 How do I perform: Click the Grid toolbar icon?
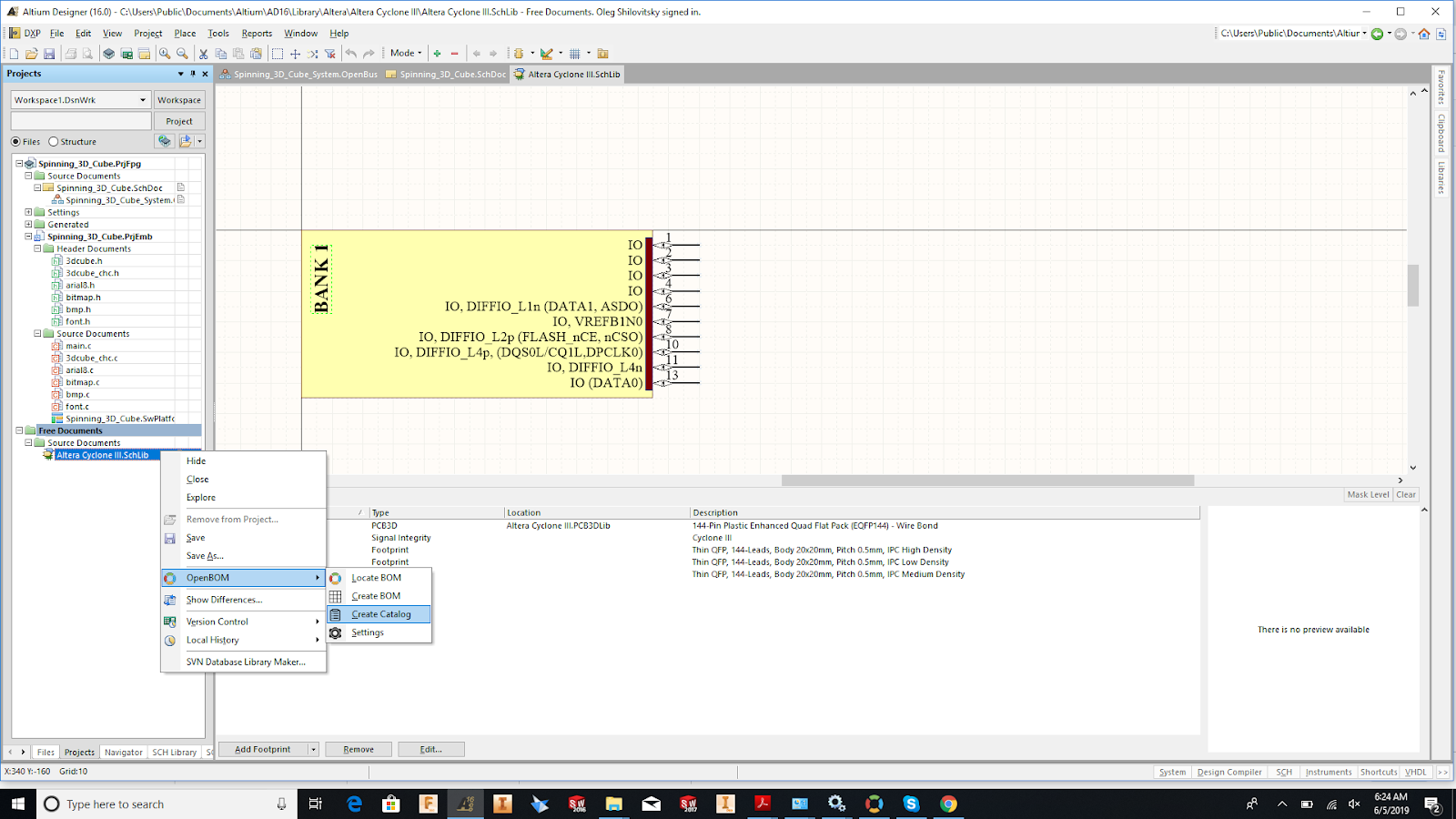click(x=575, y=54)
